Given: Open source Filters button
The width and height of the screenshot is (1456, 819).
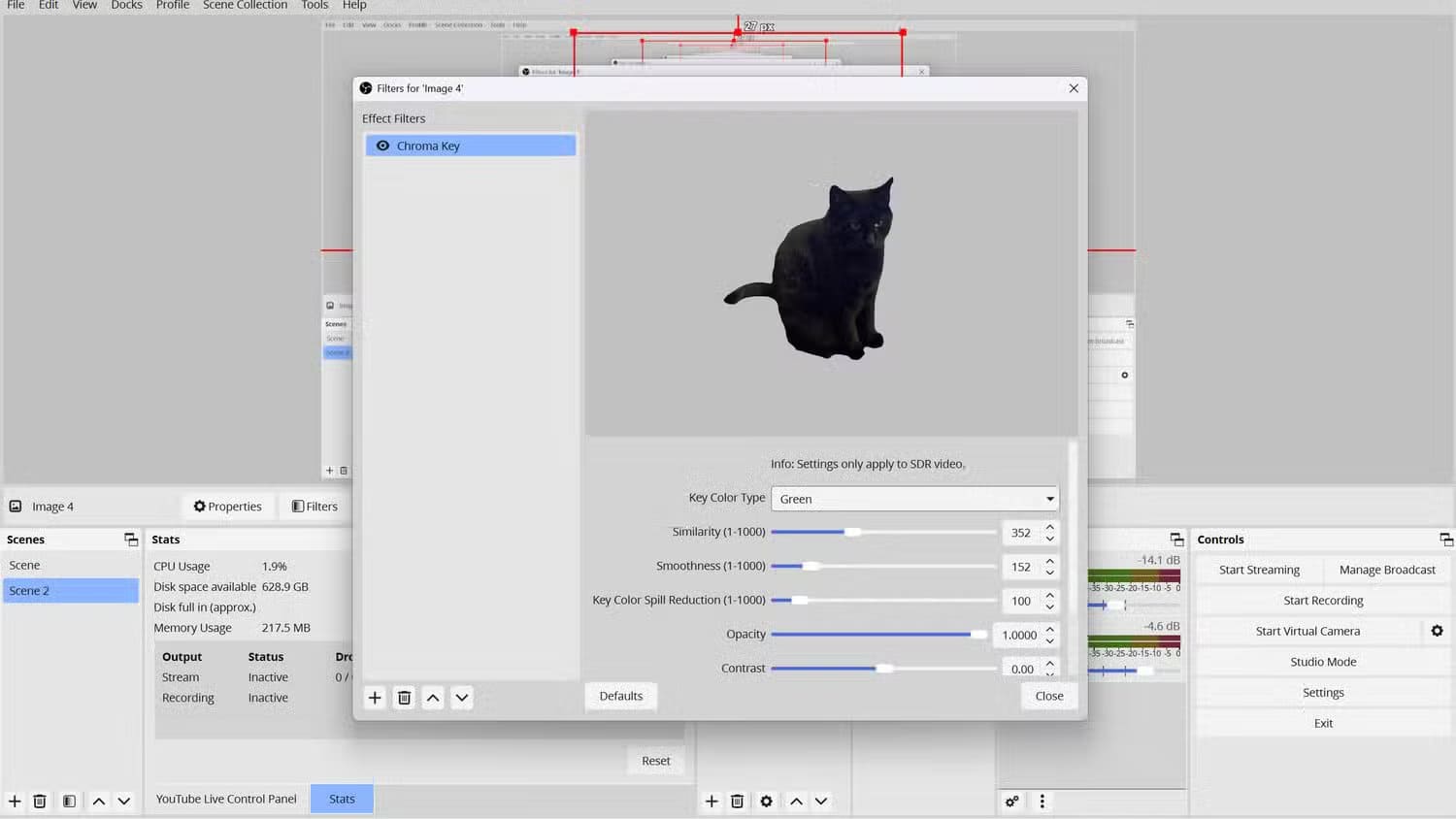Looking at the screenshot, I should [x=314, y=507].
